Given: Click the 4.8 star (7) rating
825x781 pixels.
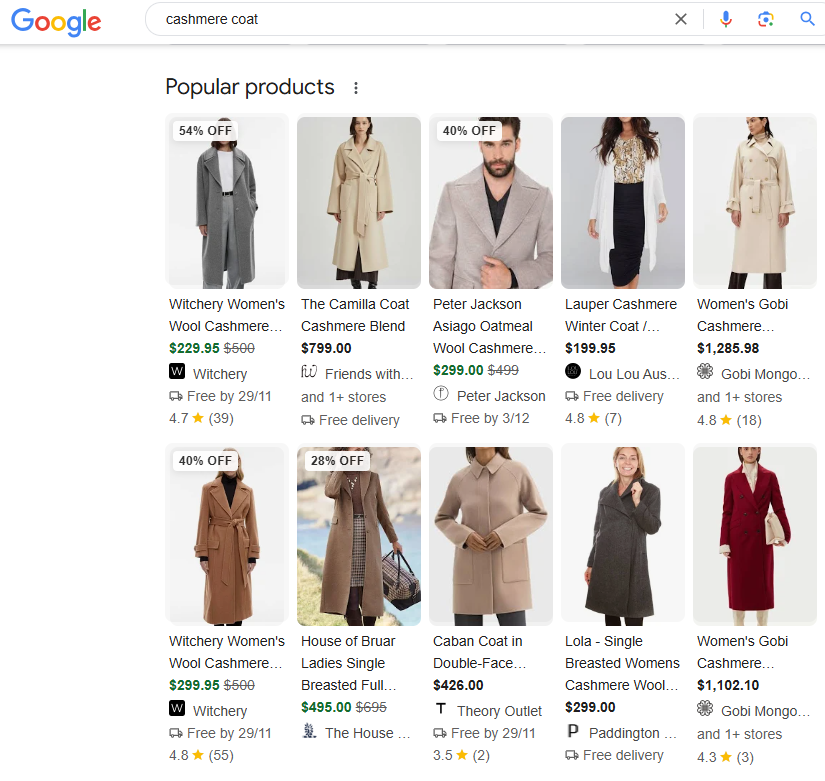Looking at the screenshot, I should click(x=593, y=418).
